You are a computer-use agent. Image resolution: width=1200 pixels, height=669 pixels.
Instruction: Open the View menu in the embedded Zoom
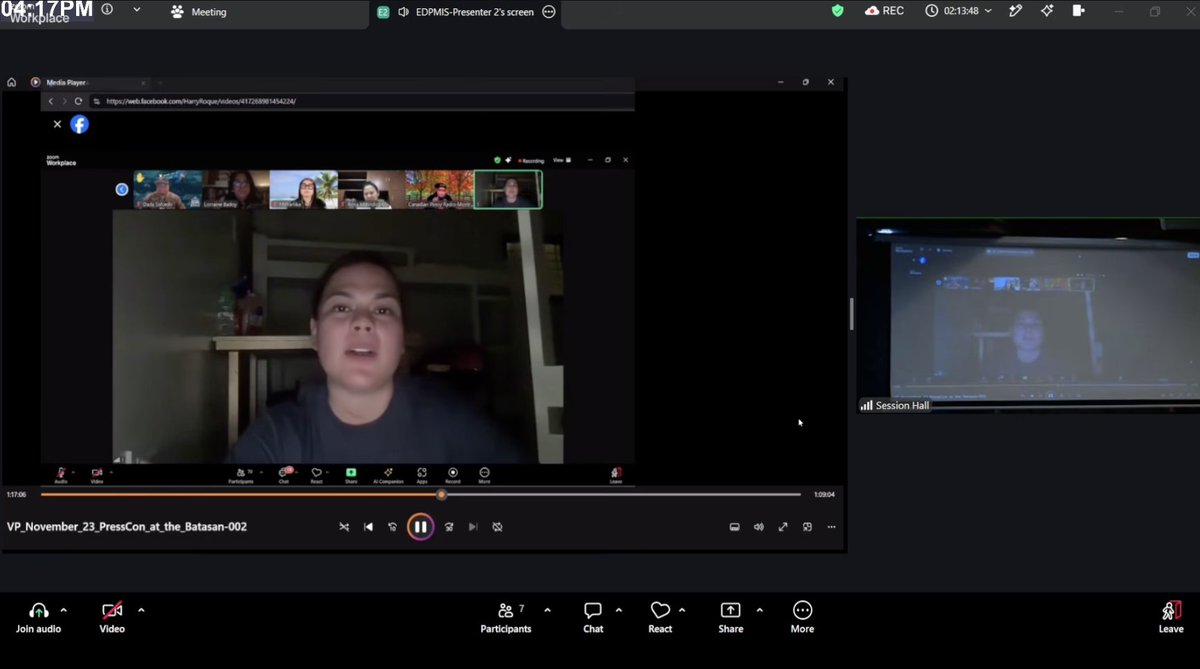562,160
